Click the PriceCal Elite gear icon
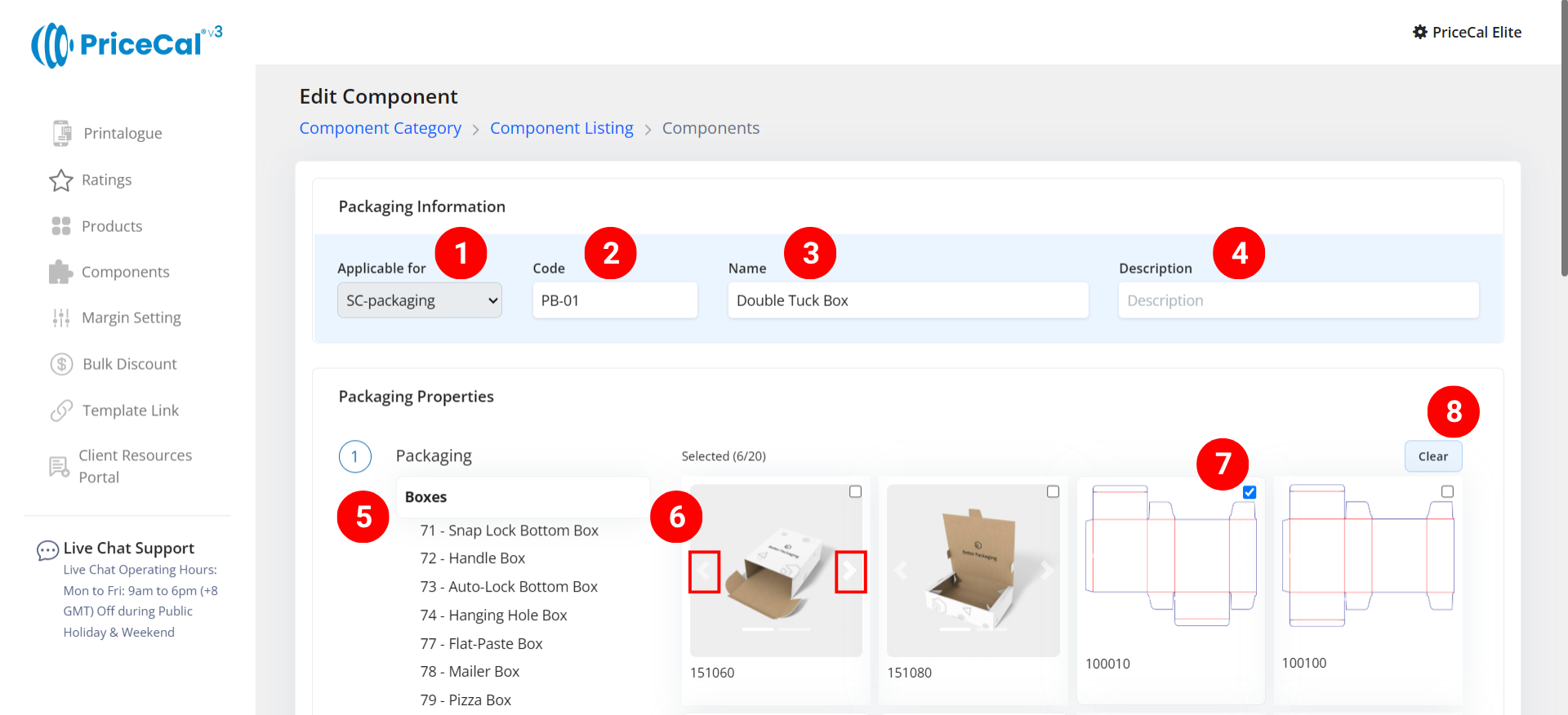The image size is (1568, 715). 1419,33
